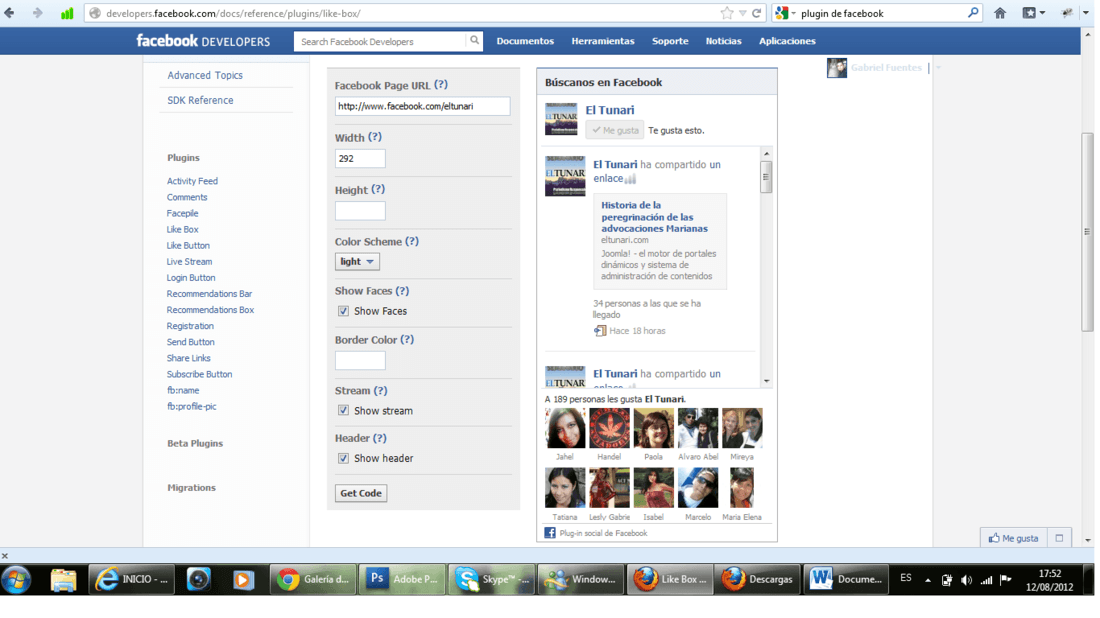
Task: Click help (?) next to Color Scheme
Action: [412, 241]
